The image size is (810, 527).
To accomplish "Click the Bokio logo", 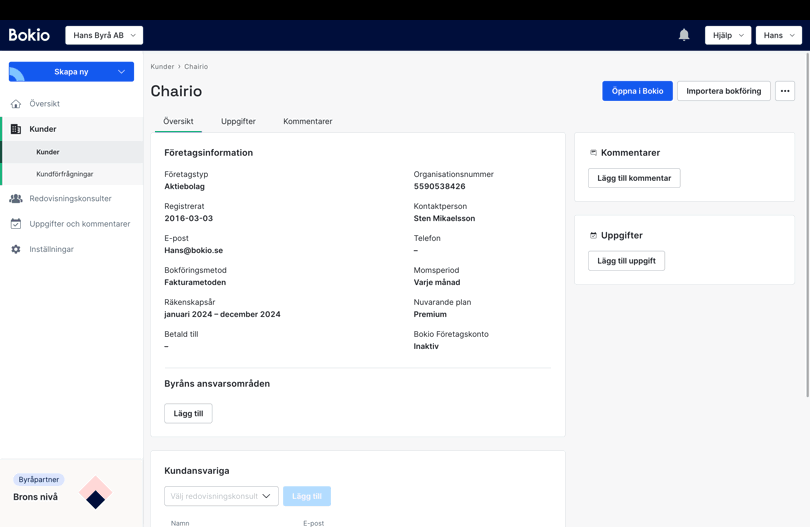I will click(29, 35).
